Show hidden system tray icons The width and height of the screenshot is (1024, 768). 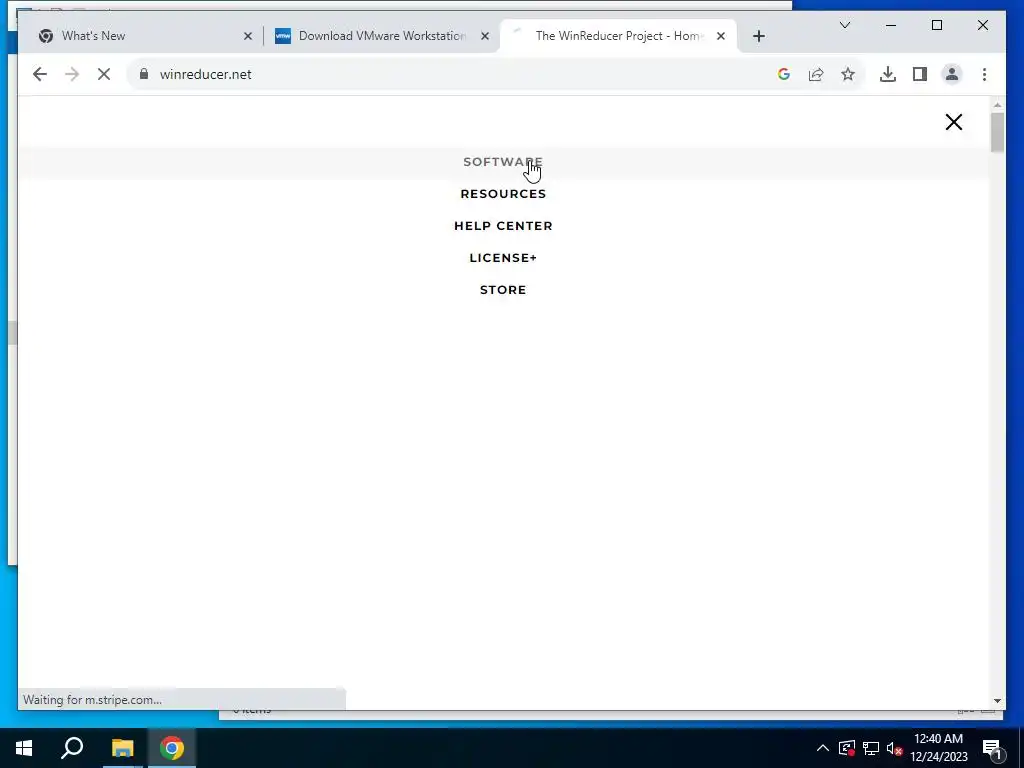click(823, 748)
